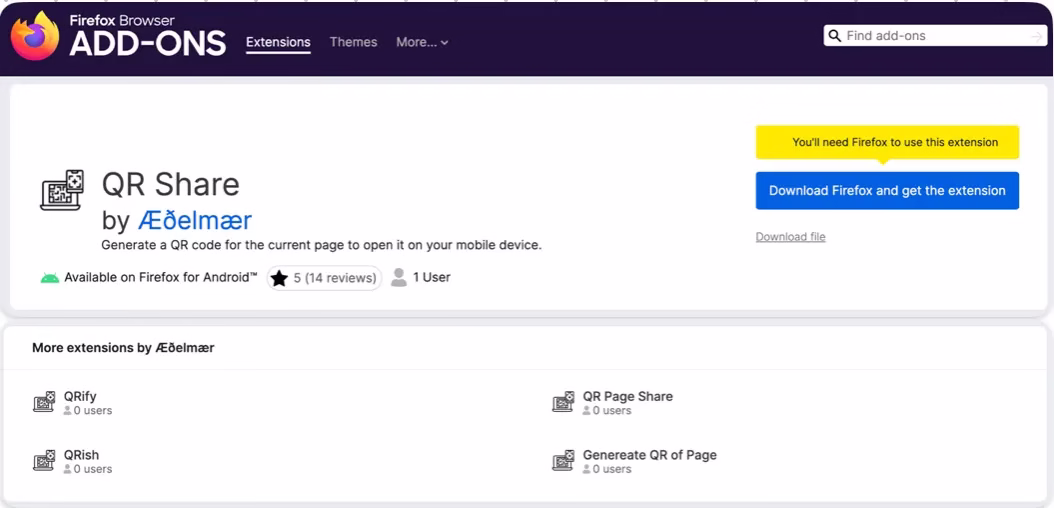This screenshot has height=508, width=1054.
Task: Click the gray user silhouette icon
Action: [399, 278]
